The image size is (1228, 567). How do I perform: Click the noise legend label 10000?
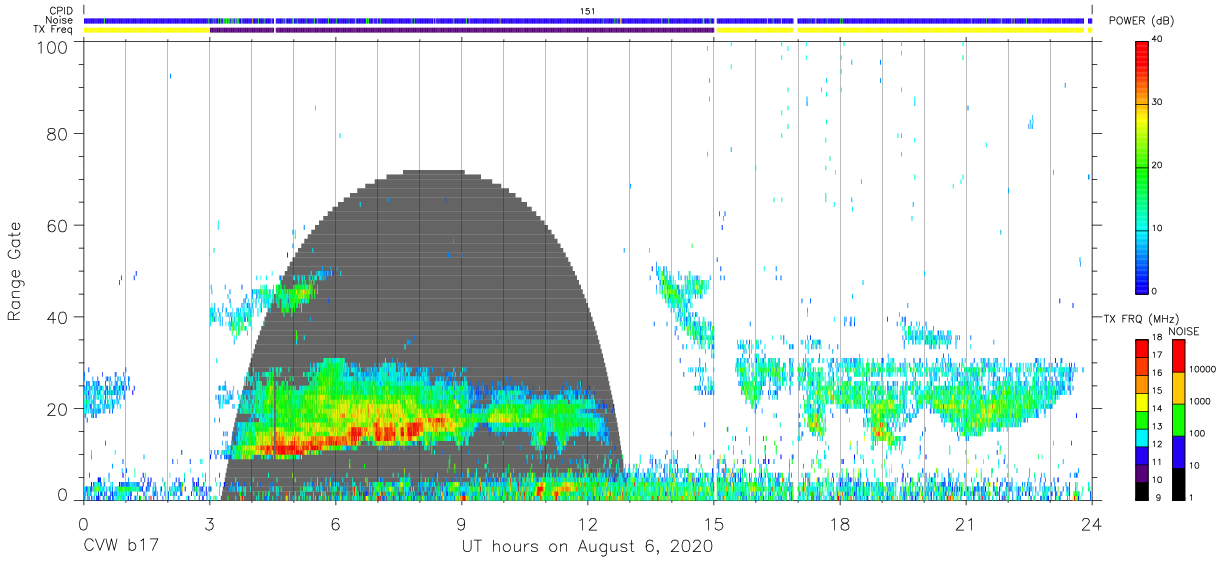[x=1202, y=370]
